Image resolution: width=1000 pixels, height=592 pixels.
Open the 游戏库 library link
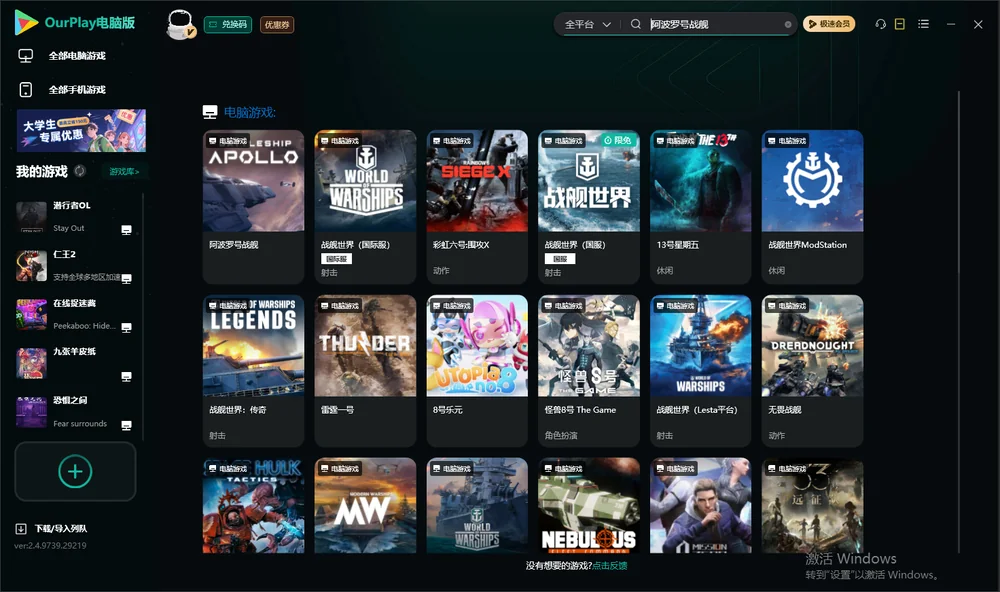click(x=124, y=172)
